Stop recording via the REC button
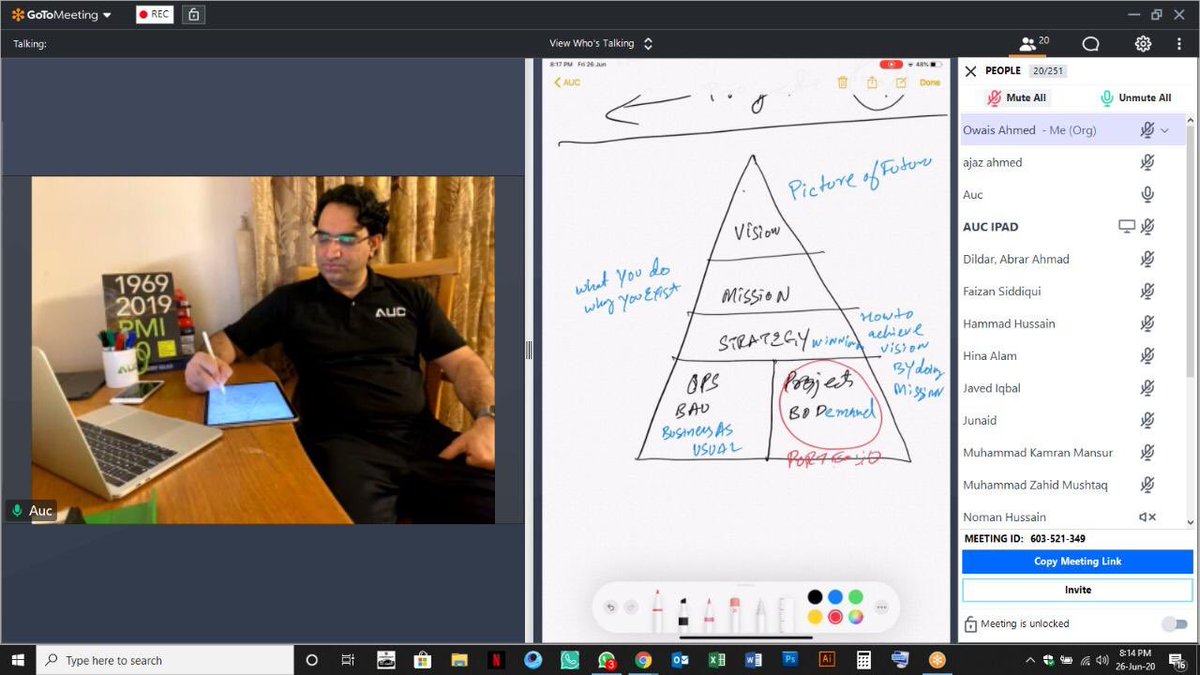1200x675 pixels. pos(155,15)
